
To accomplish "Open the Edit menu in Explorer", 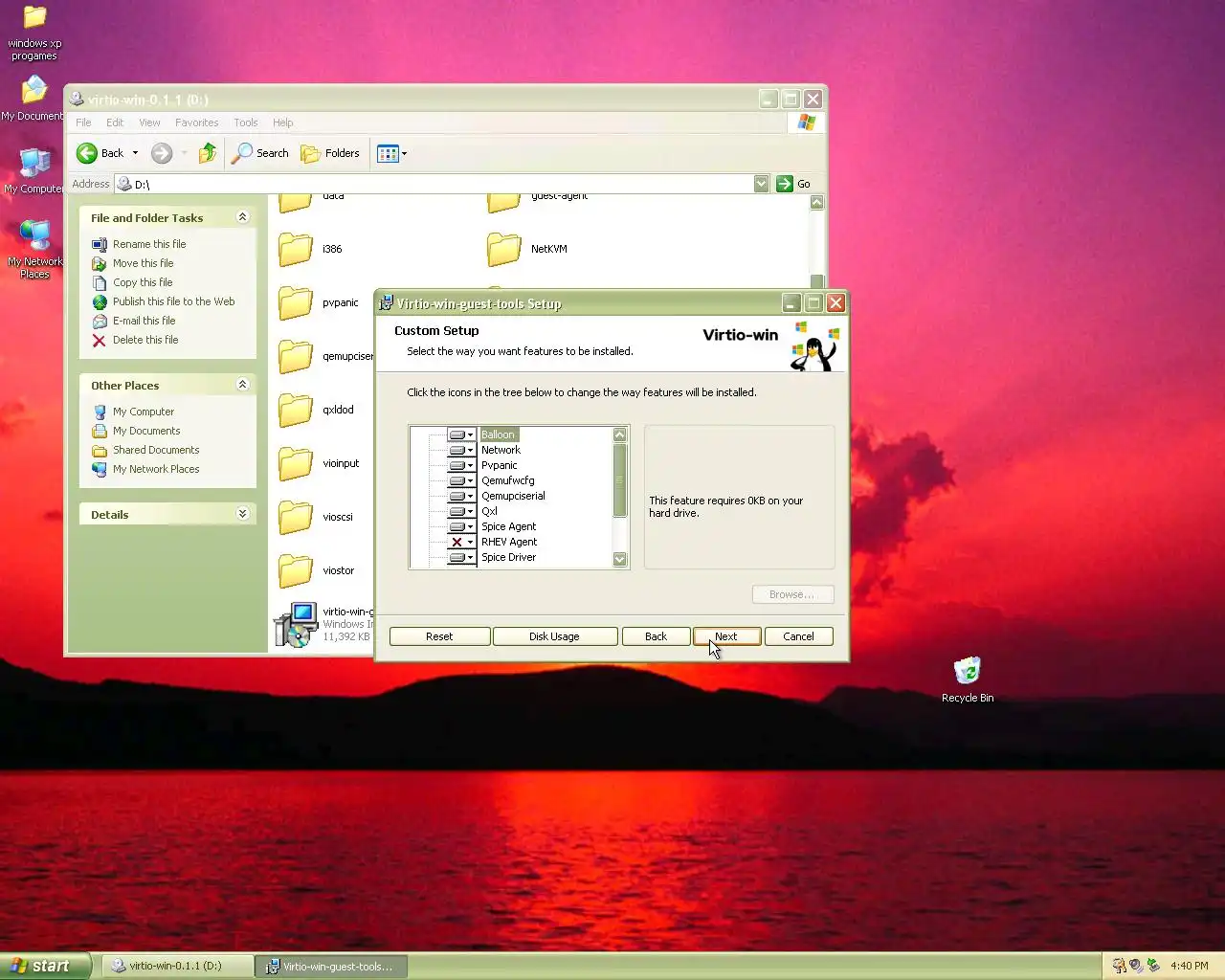I will [115, 122].
